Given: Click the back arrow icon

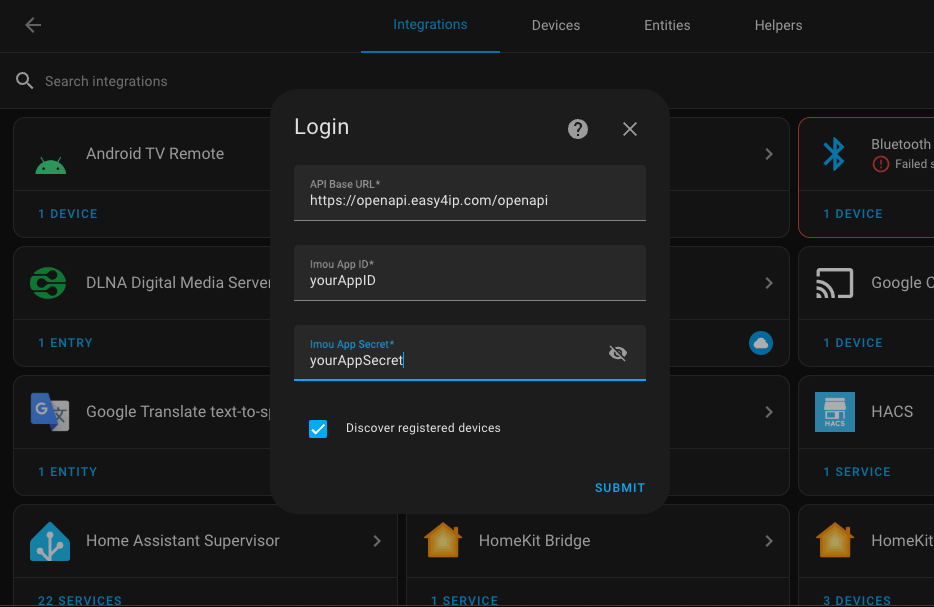Looking at the screenshot, I should tap(33, 25).
